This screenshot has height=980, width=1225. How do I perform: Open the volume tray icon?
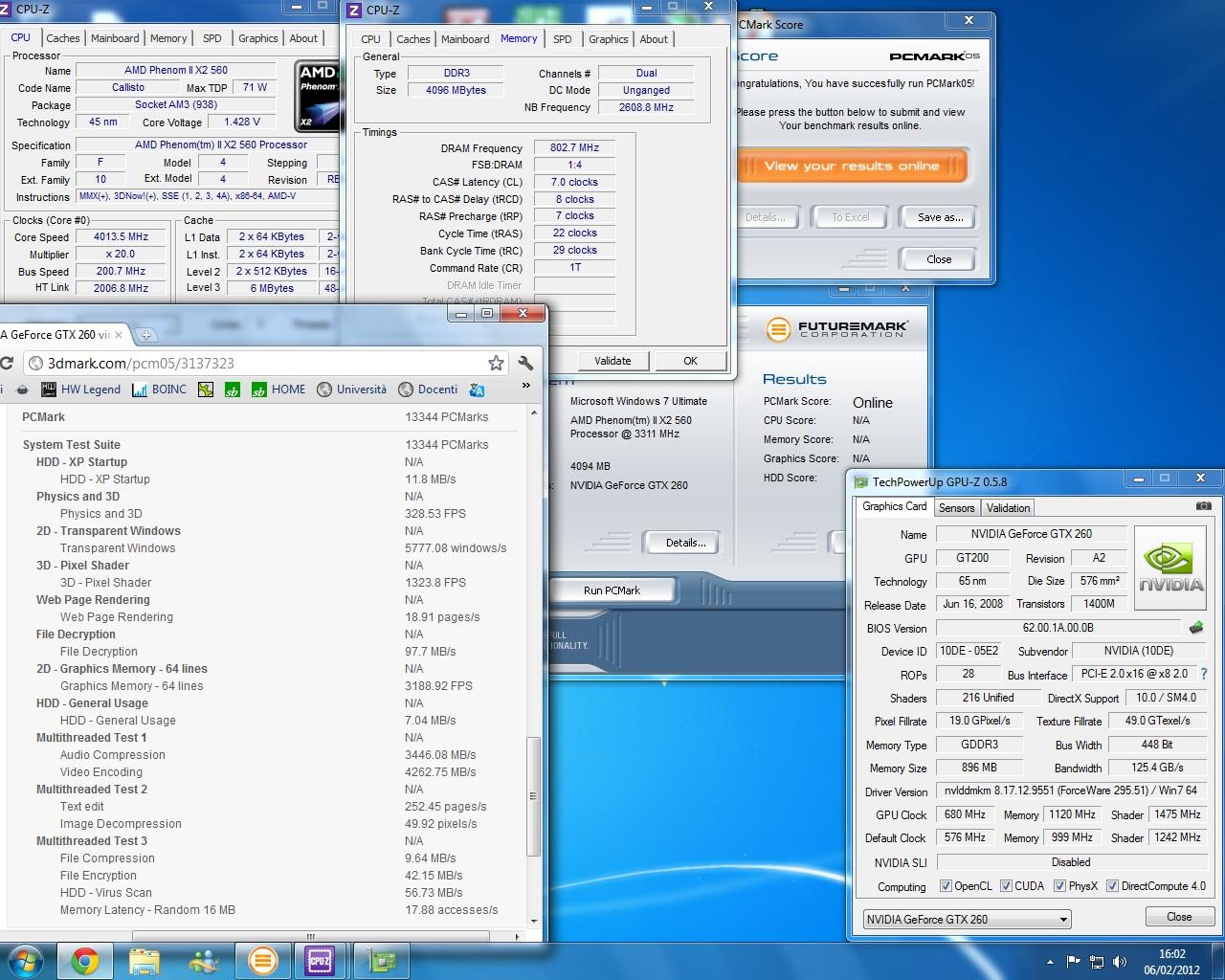click(x=1119, y=962)
